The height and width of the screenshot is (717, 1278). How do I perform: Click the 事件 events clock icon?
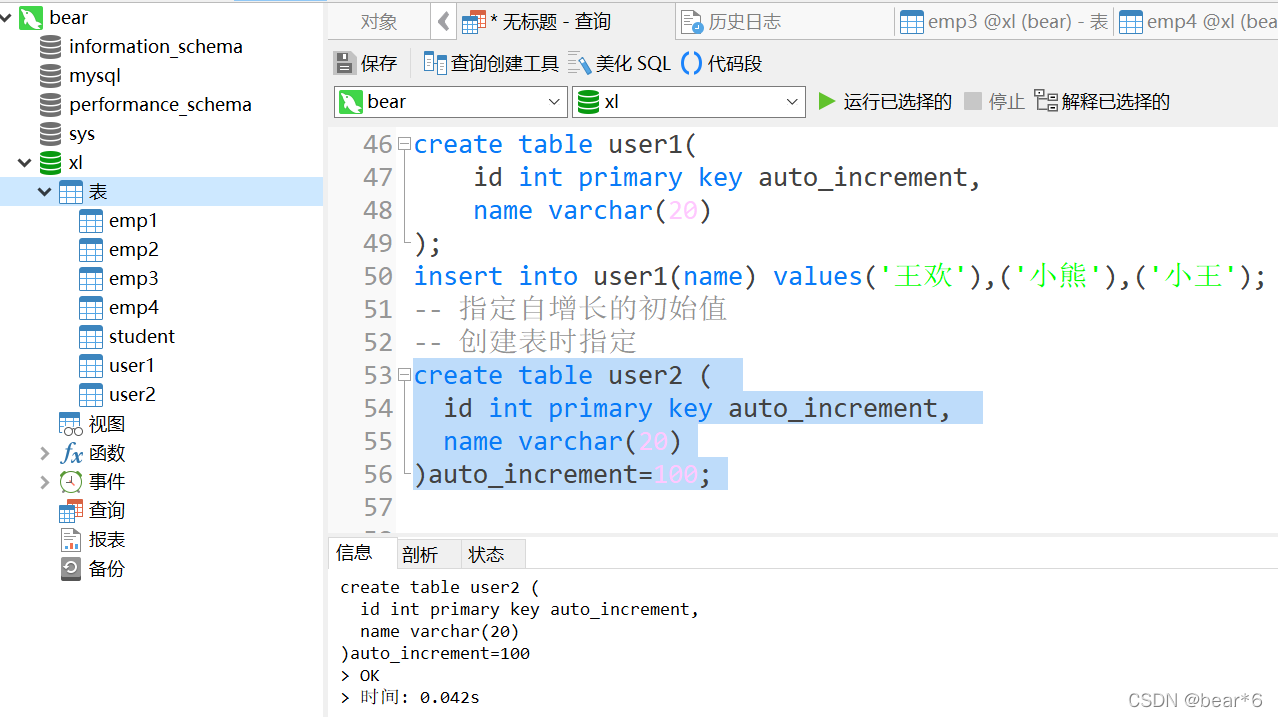(71, 482)
